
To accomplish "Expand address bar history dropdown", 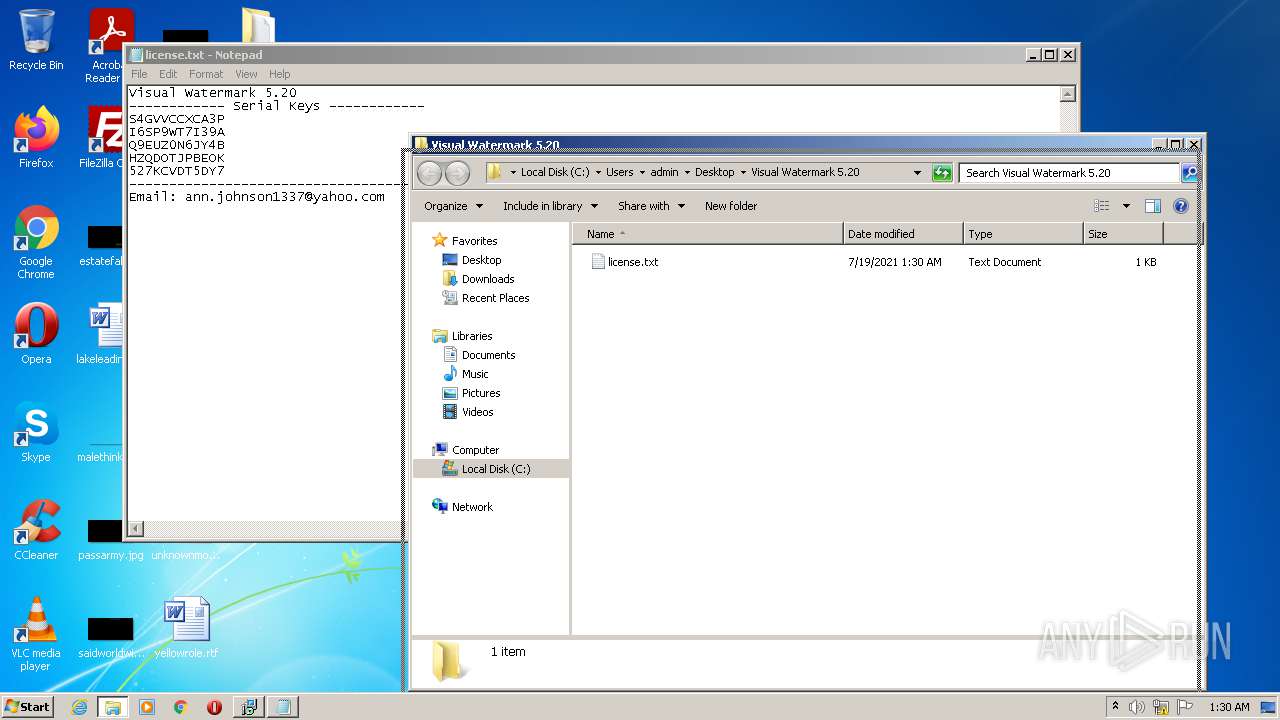I will 917,173.
